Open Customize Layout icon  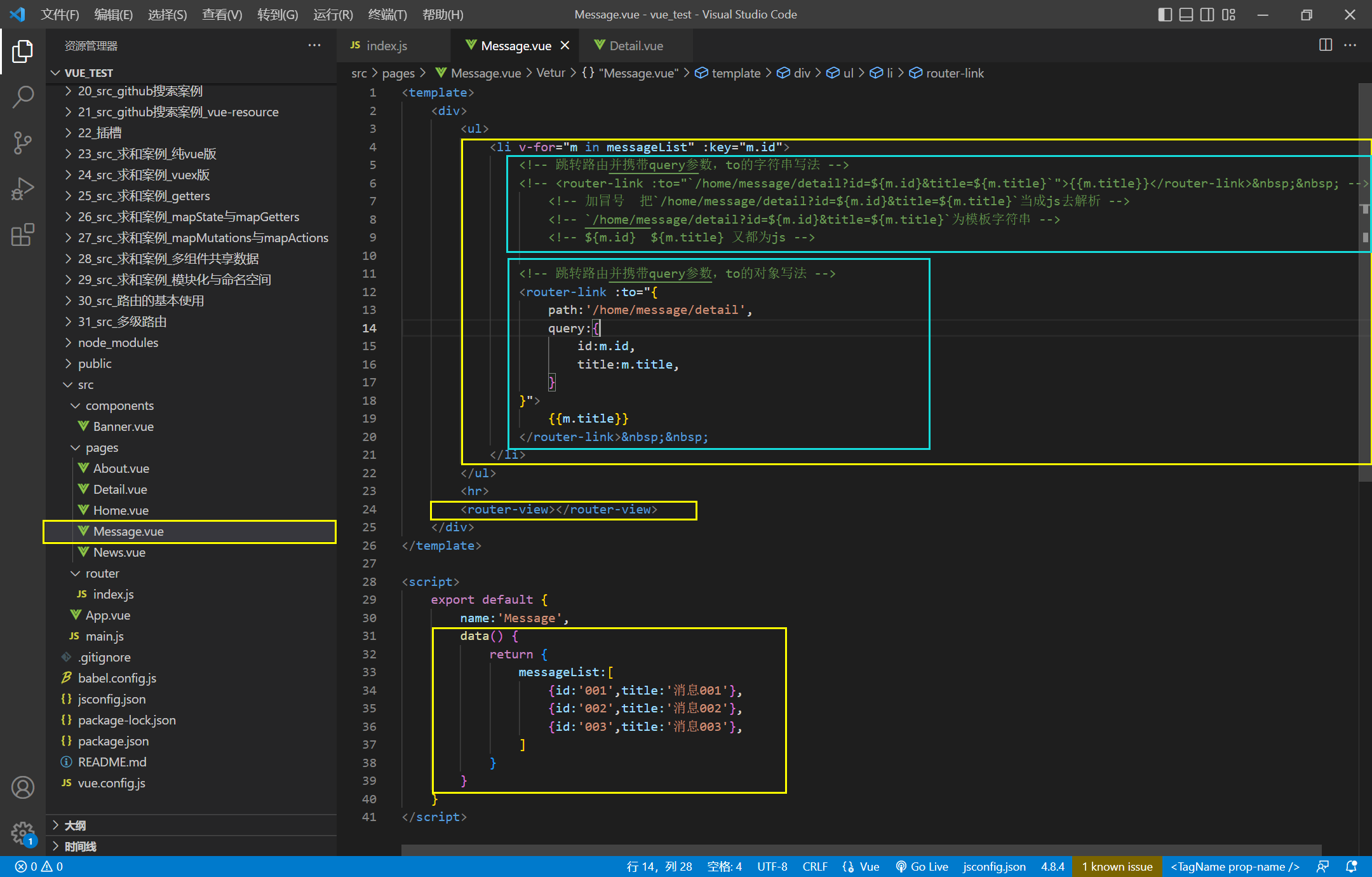1228,14
